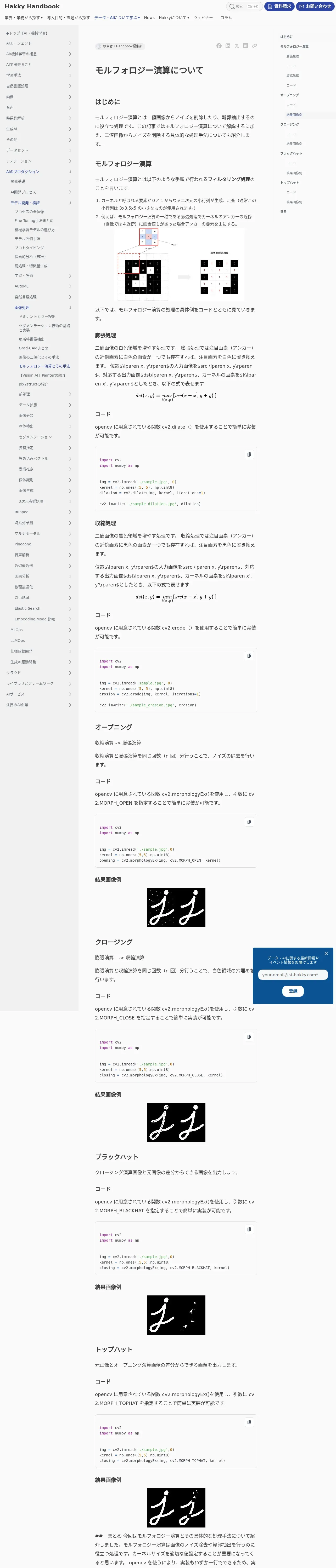Click the 執筆者 author avatar
This screenshot has height=1568, width=336.
point(99,46)
